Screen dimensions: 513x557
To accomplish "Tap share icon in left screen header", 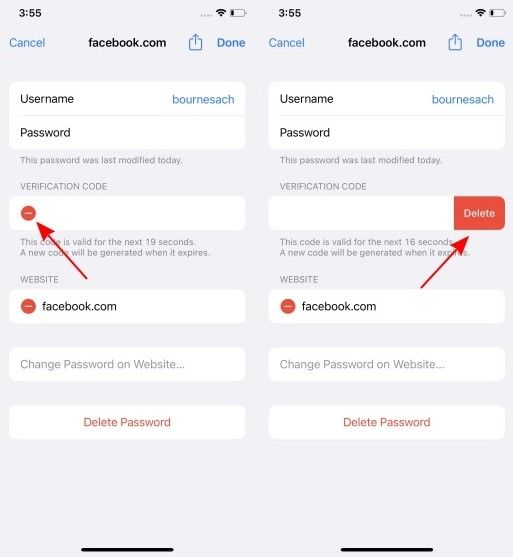I will click(x=195, y=43).
